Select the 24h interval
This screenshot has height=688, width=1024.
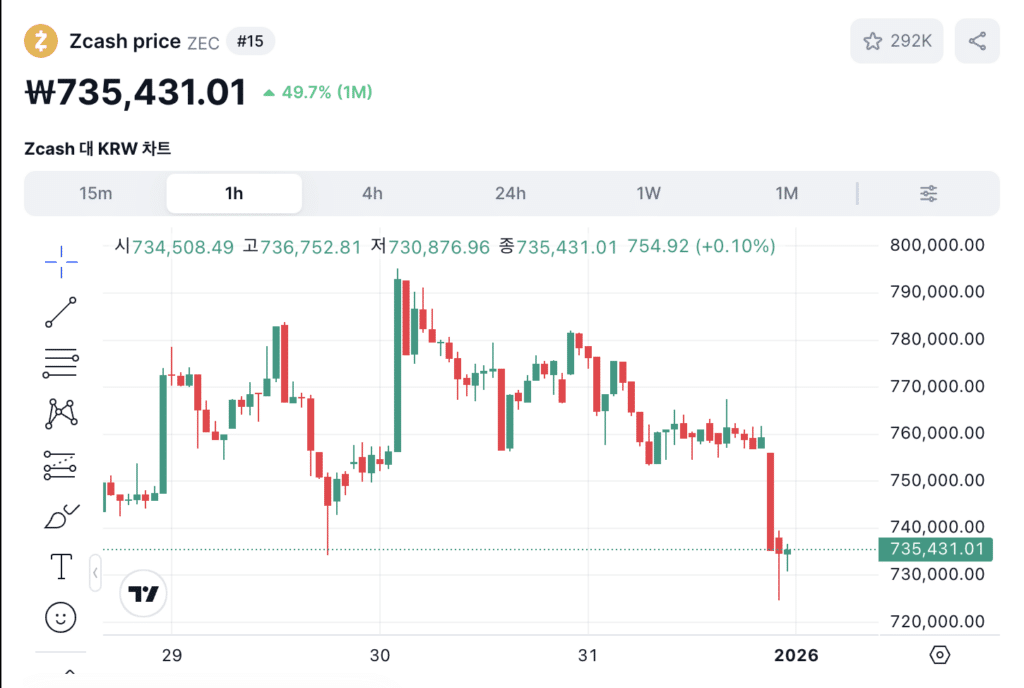pos(510,193)
